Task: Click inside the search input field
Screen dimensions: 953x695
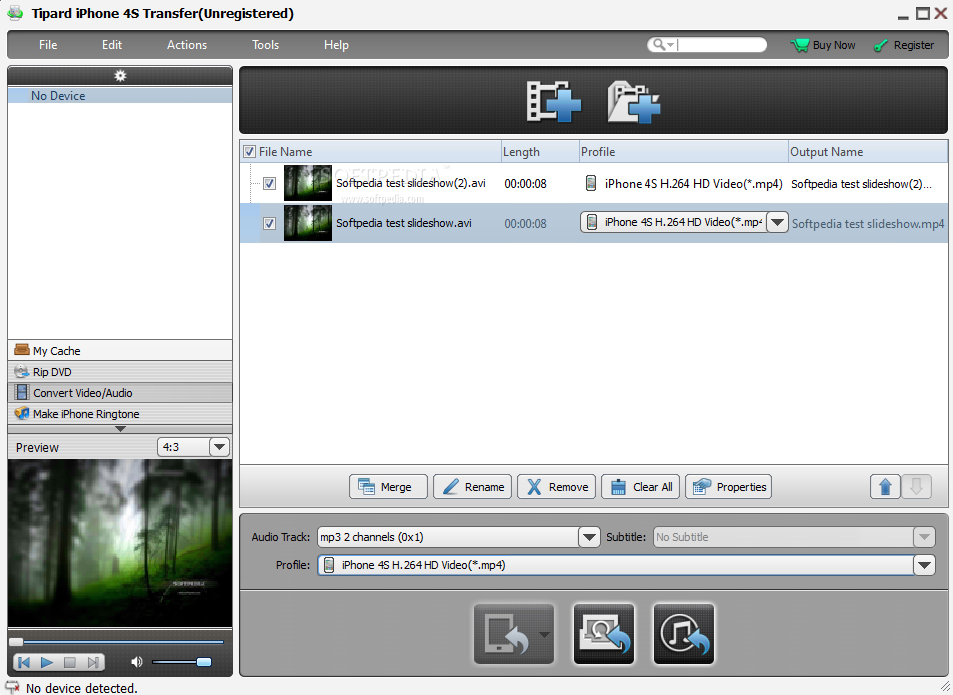Action: pyautogui.click(x=721, y=45)
